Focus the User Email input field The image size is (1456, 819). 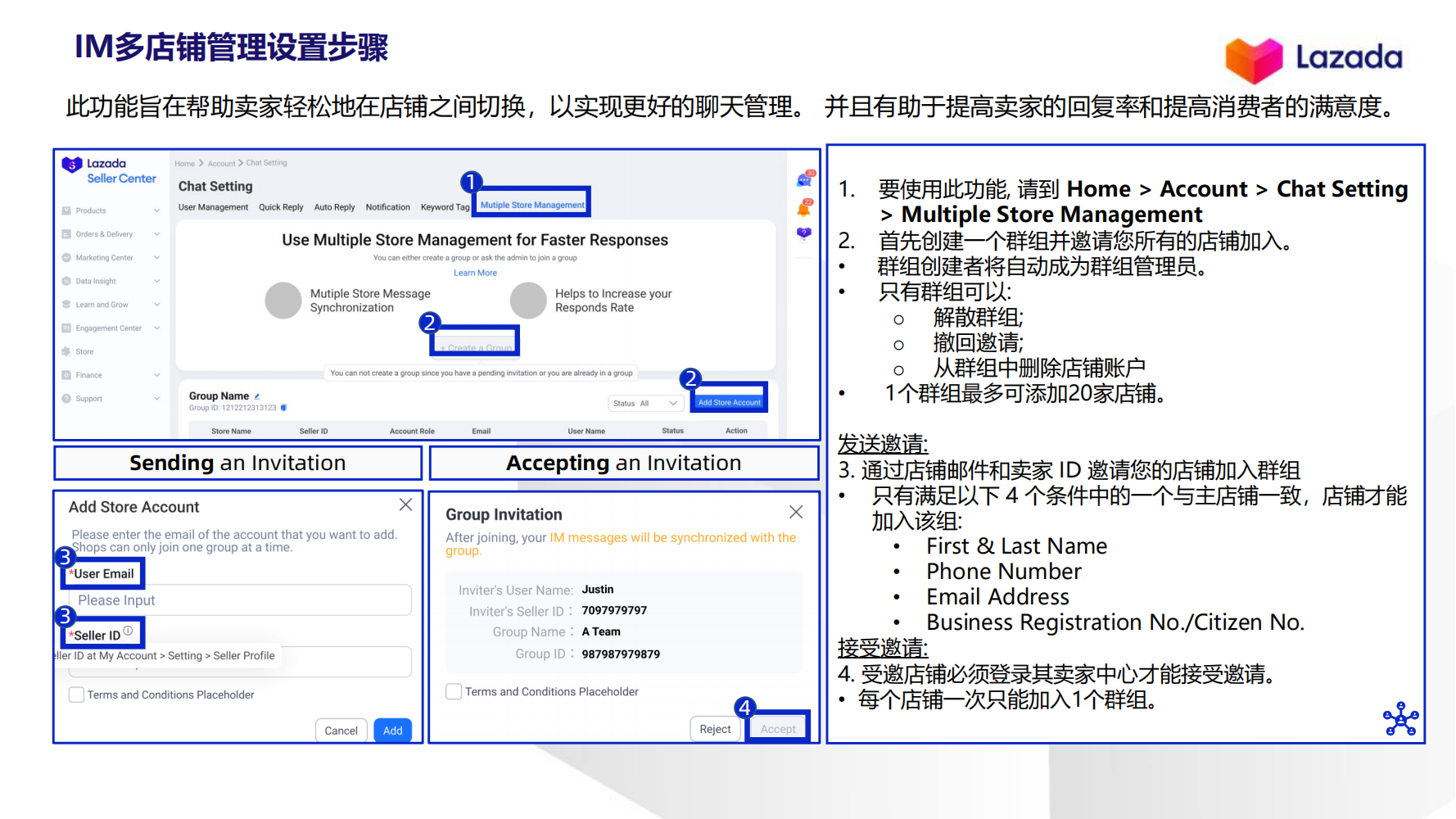[x=240, y=600]
